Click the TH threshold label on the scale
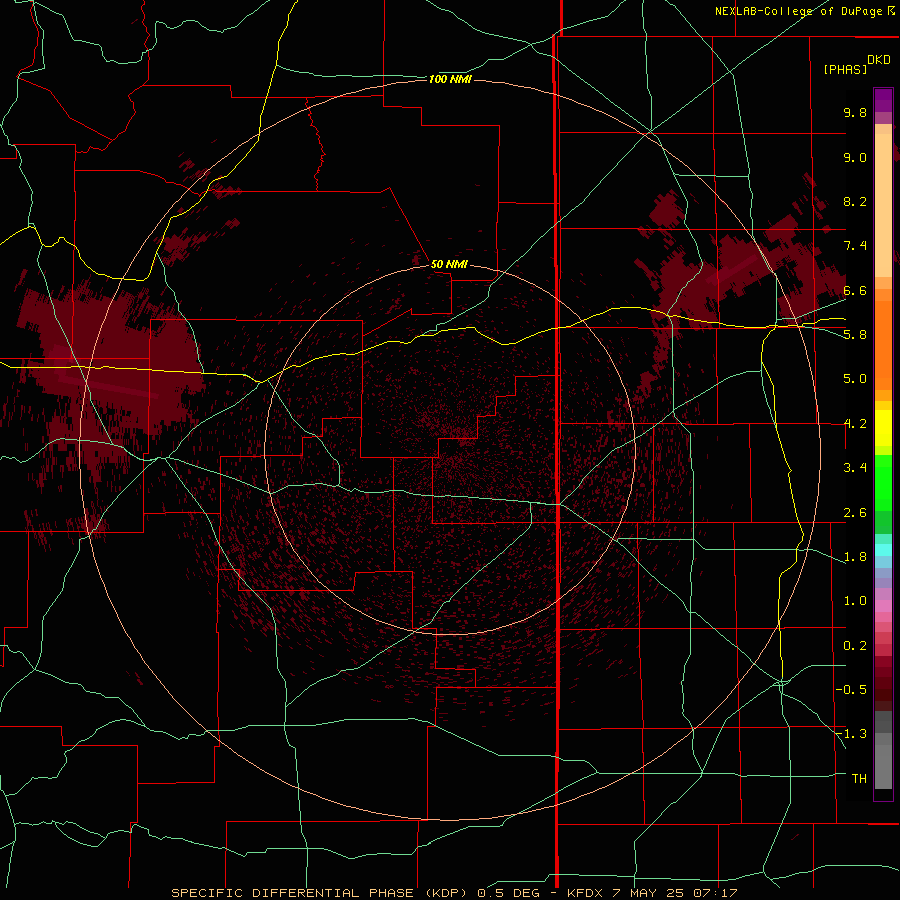This screenshot has height=900, width=900. pyautogui.click(x=859, y=779)
